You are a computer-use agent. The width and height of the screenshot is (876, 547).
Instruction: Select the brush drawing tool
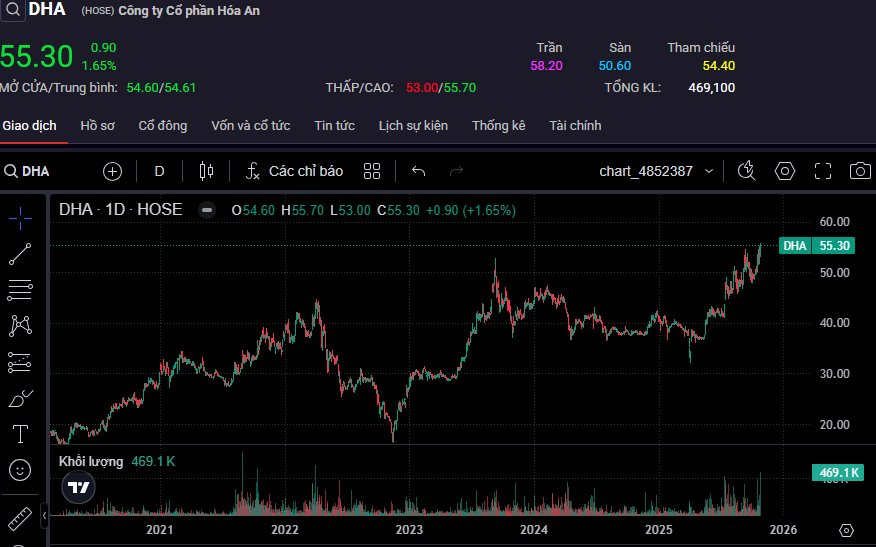point(20,399)
